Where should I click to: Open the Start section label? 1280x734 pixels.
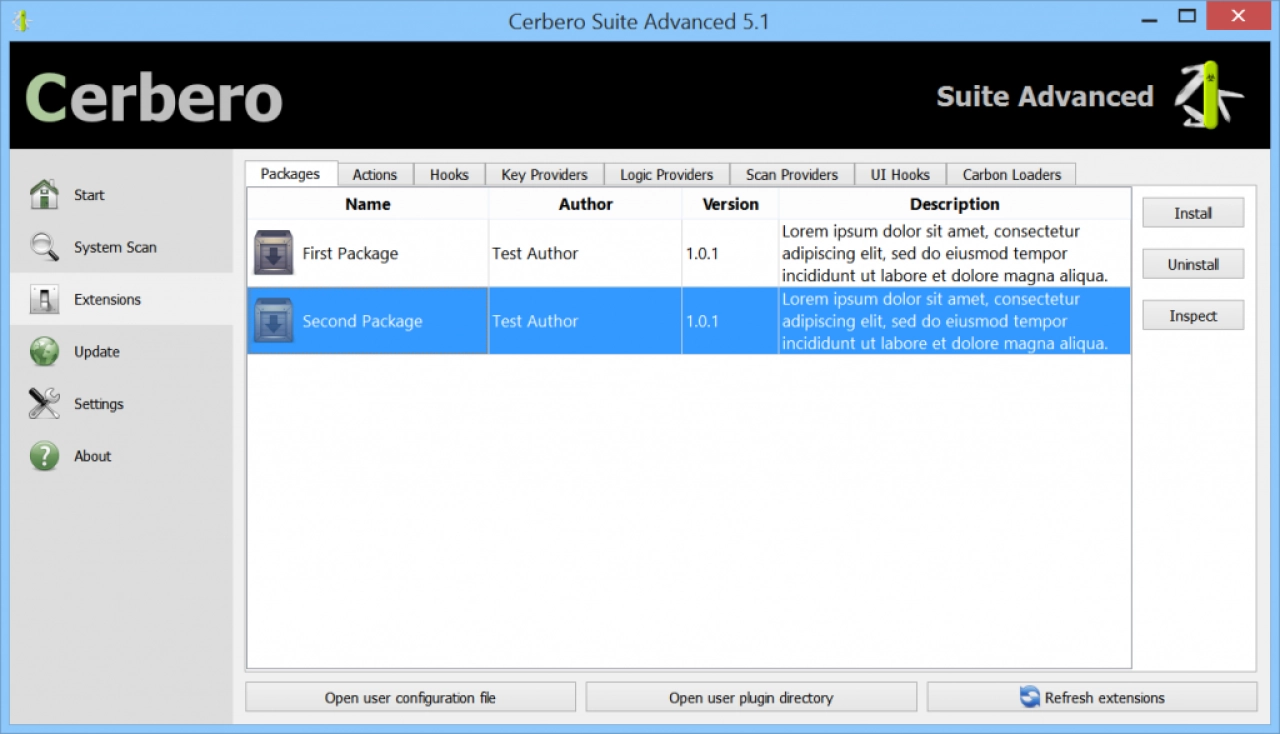pyautogui.click(x=89, y=195)
